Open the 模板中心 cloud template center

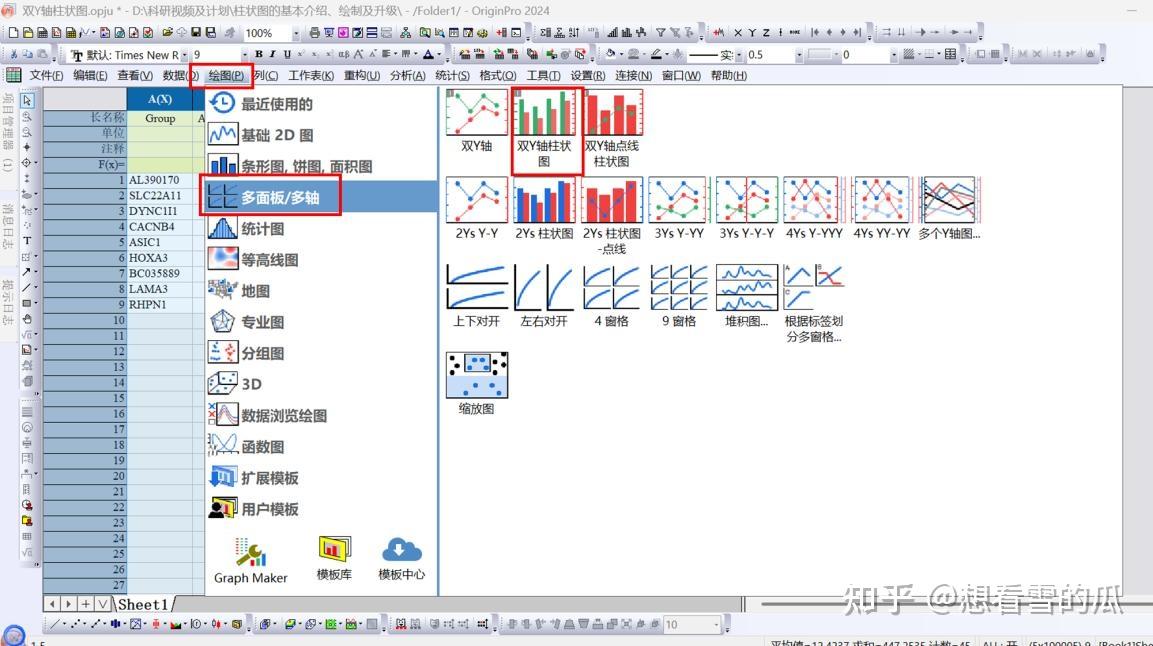click(401, 559)
